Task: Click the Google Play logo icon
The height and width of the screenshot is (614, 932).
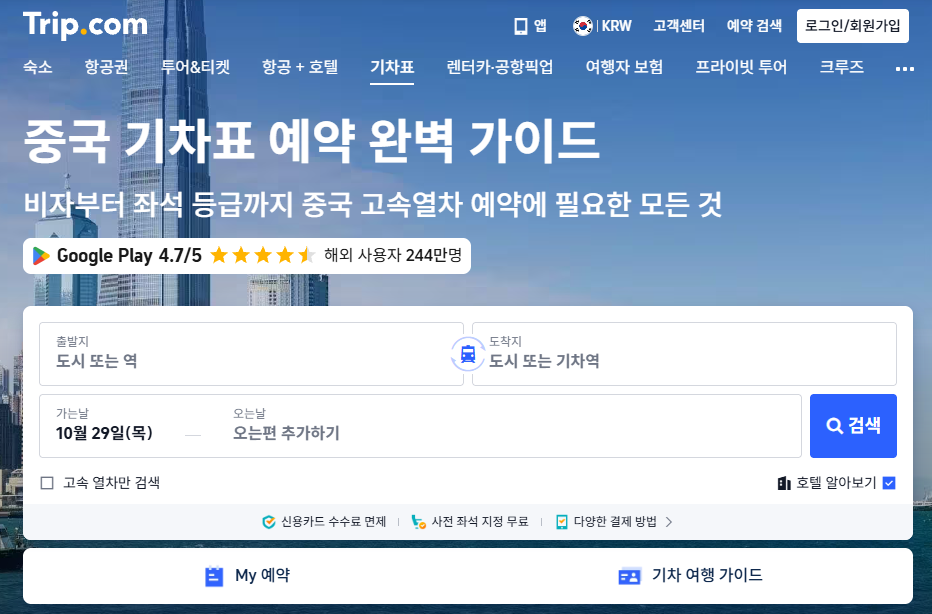Action: coord(40,256)
